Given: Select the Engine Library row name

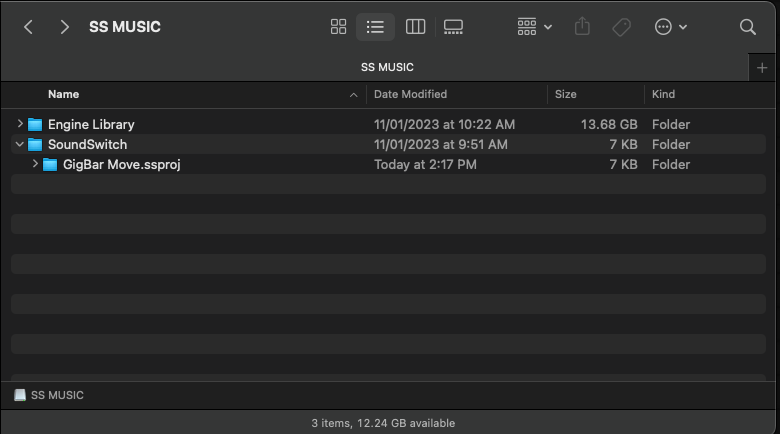Looking at the screenshot, I should click(91, 124).
